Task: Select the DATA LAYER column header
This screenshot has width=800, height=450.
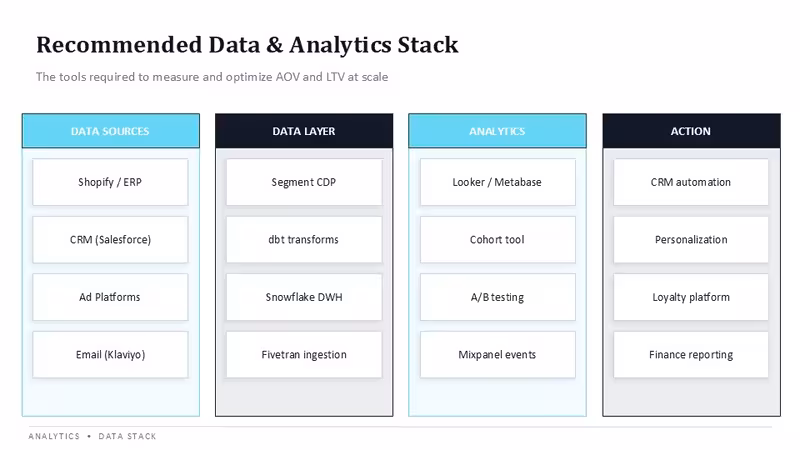Action: click(304, 131)
